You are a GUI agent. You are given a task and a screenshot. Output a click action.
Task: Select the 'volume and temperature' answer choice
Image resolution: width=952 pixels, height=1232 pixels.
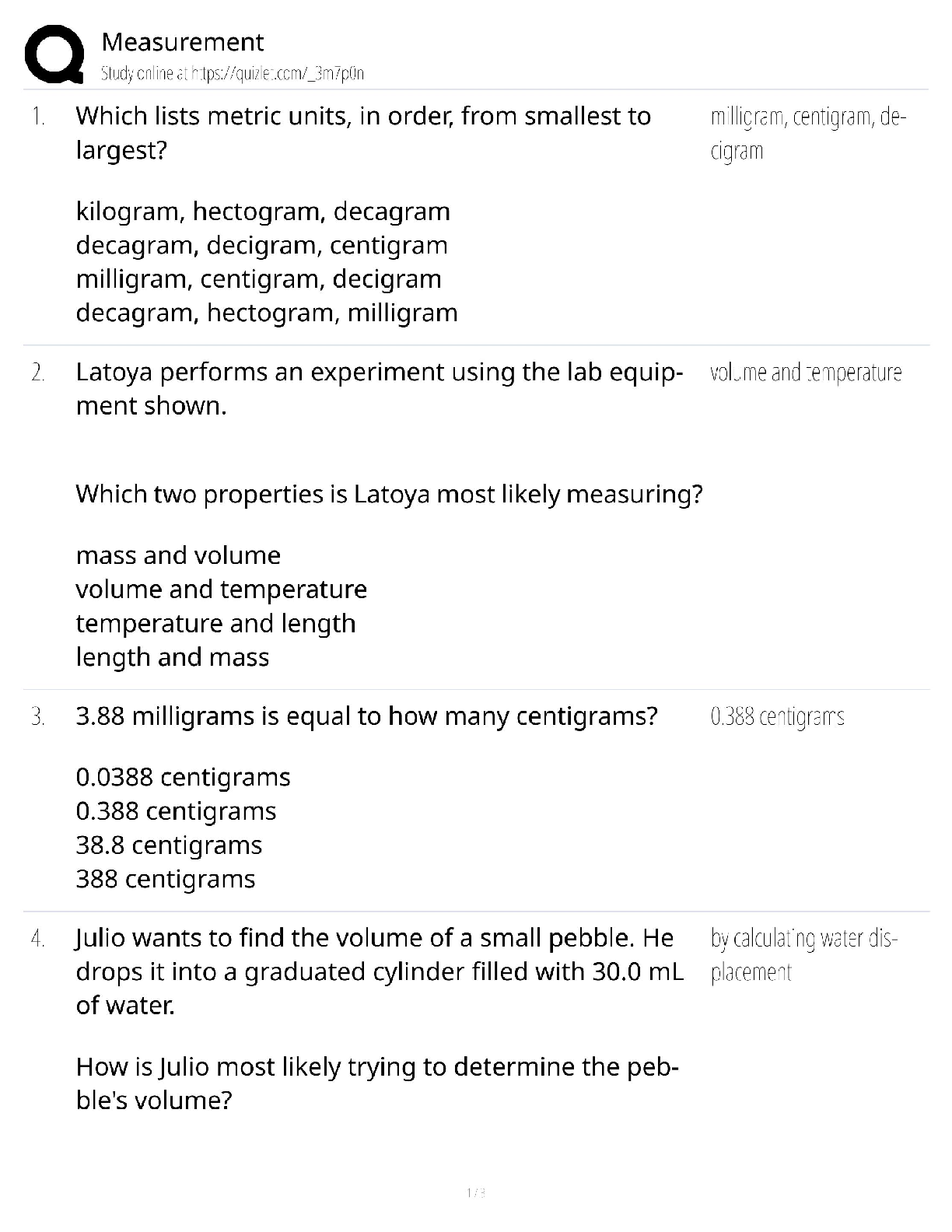pos(221,590)
